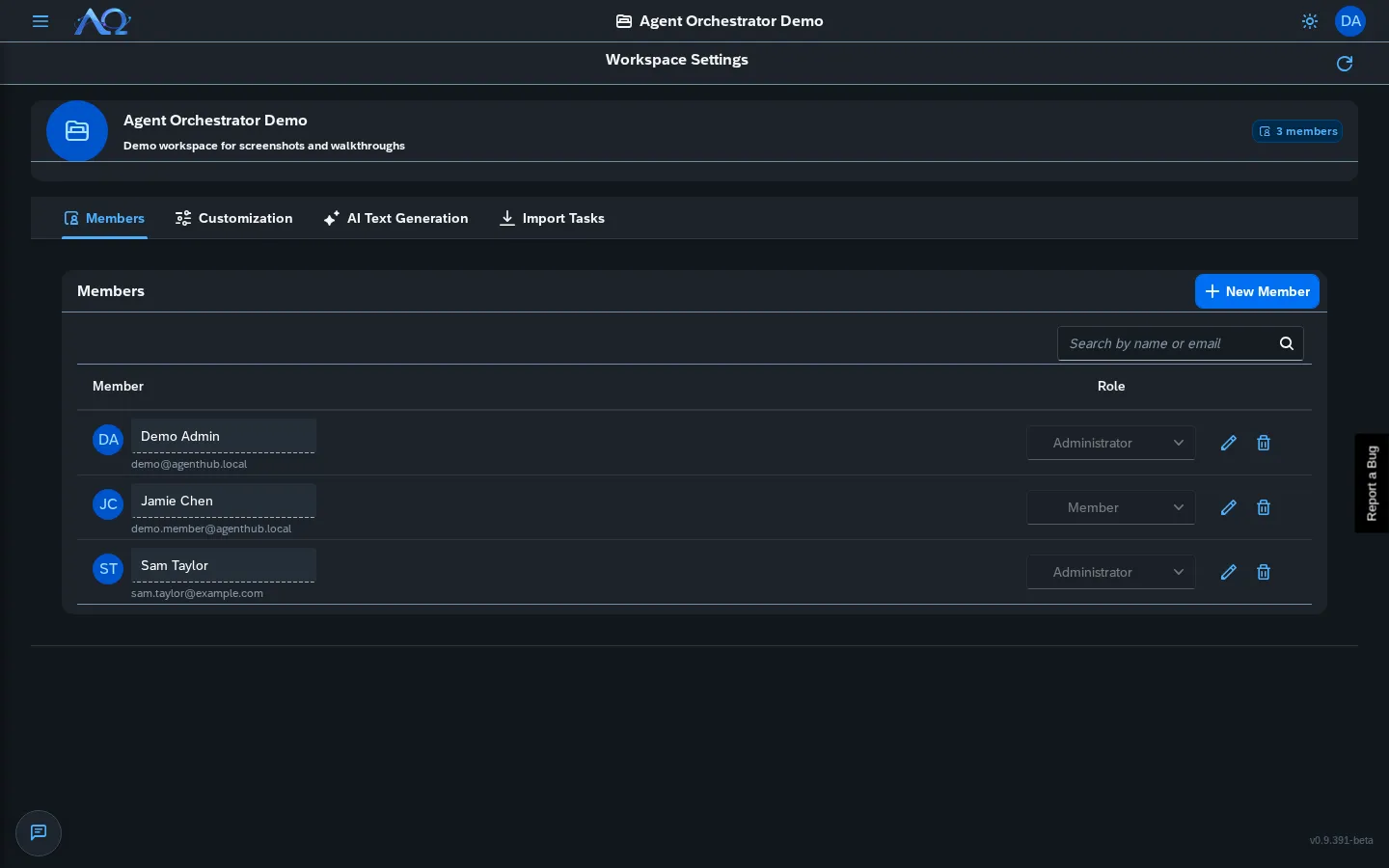Edit Jamie Chen with the pencil icon
The image size is (1389, 868).
[x=1228, y=507]
